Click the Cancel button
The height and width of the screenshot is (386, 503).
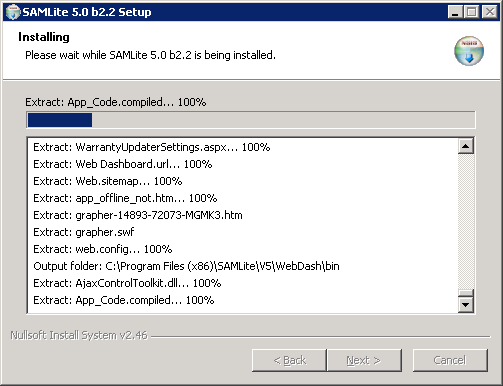pos(450,360)
